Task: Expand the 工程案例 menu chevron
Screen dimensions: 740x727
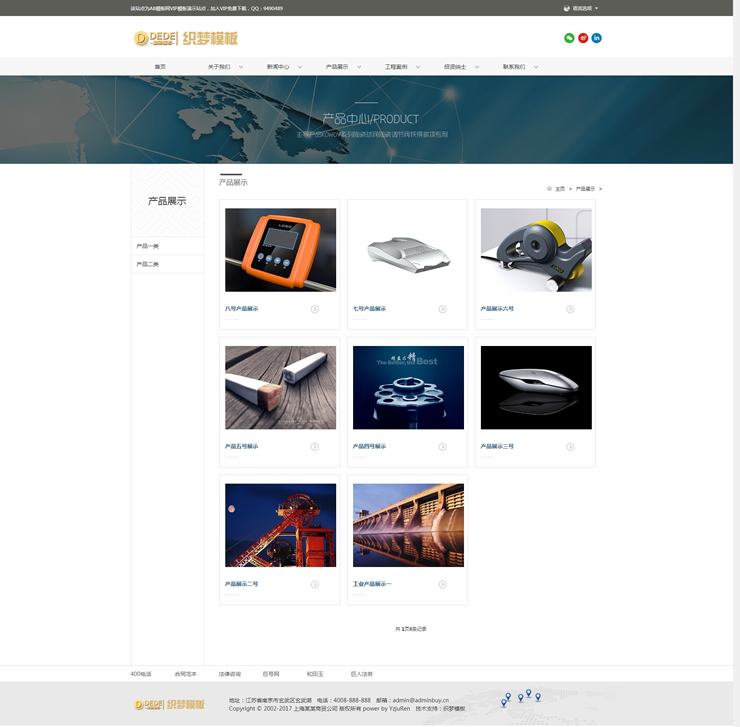Action: coord(417,67)
